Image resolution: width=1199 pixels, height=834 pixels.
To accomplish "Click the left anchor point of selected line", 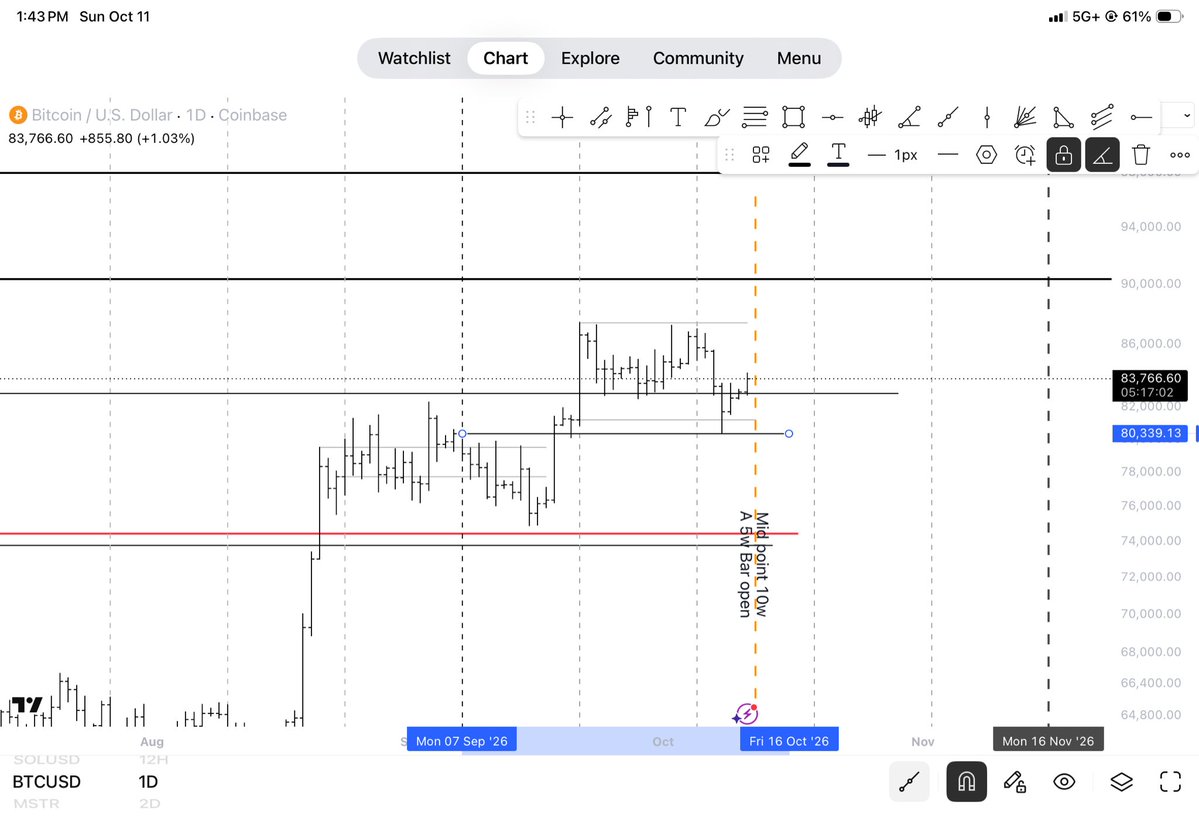I will point(462,433).
